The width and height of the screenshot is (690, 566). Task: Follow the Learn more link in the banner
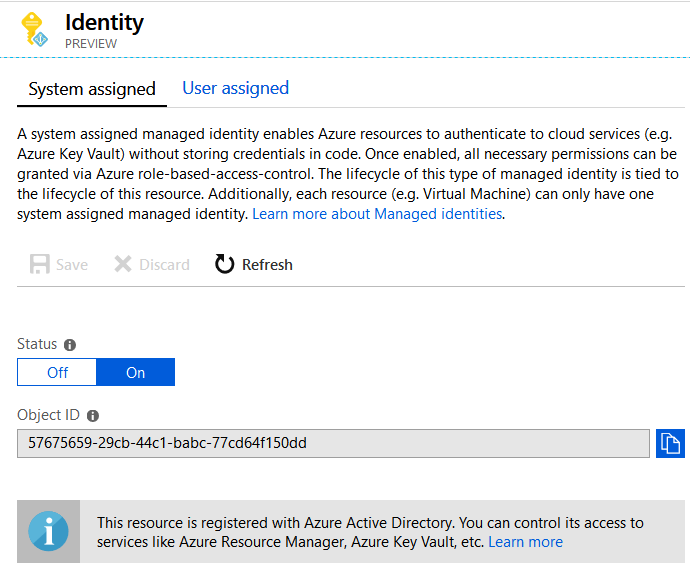point(525,542)
